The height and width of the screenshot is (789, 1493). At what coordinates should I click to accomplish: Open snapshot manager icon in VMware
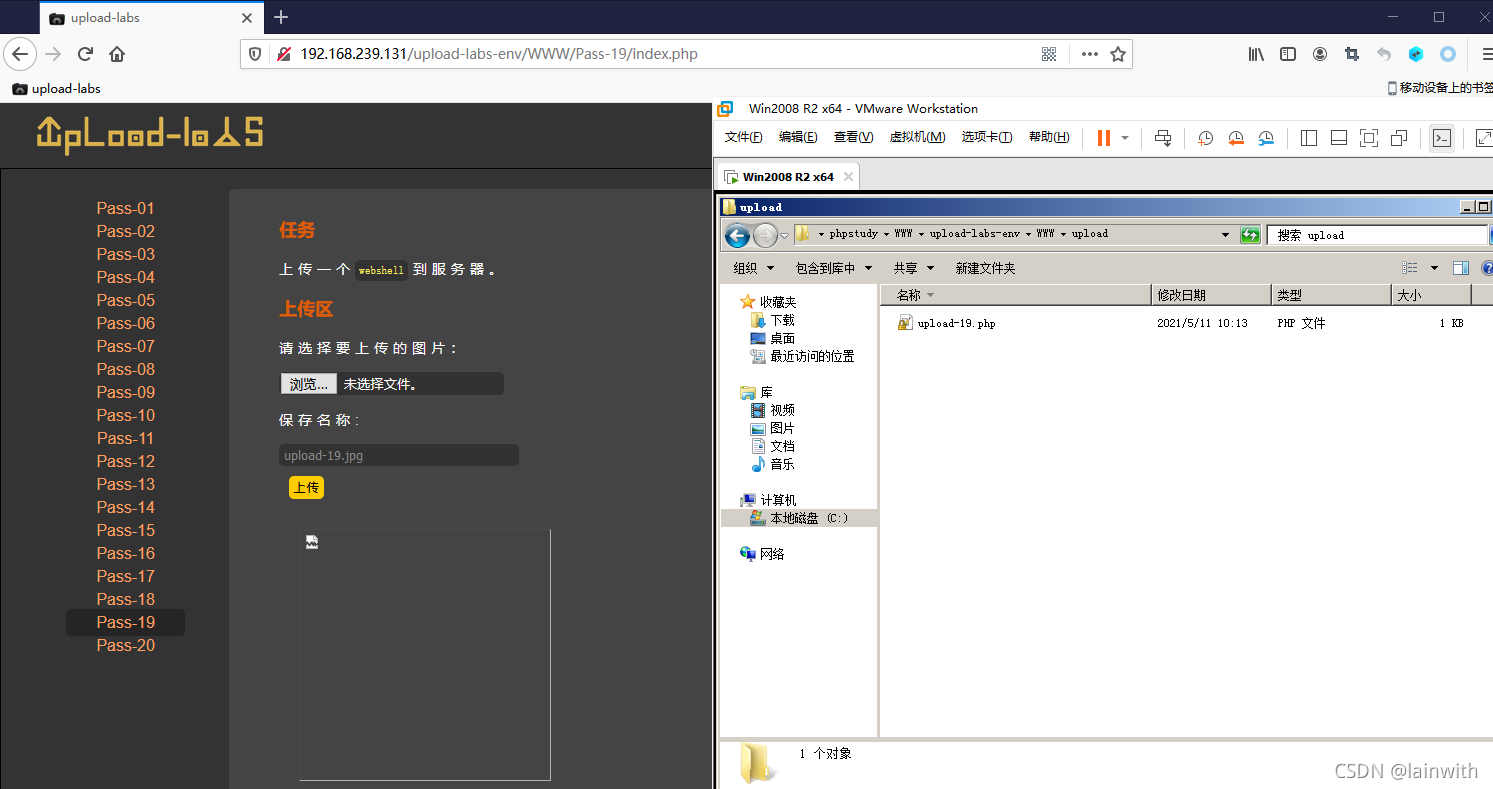[x=1267, y=138]
